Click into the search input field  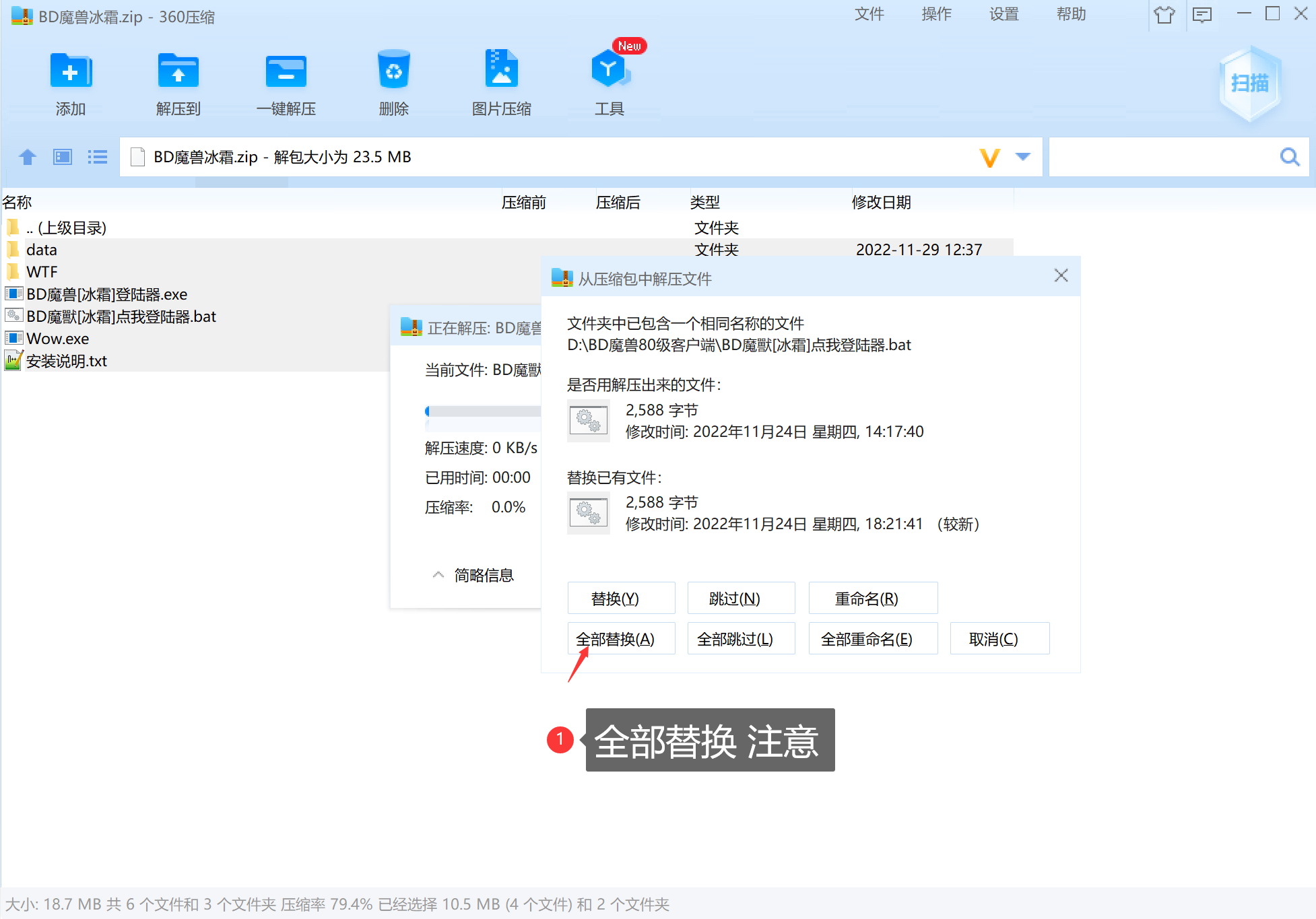coord(1165,157)
